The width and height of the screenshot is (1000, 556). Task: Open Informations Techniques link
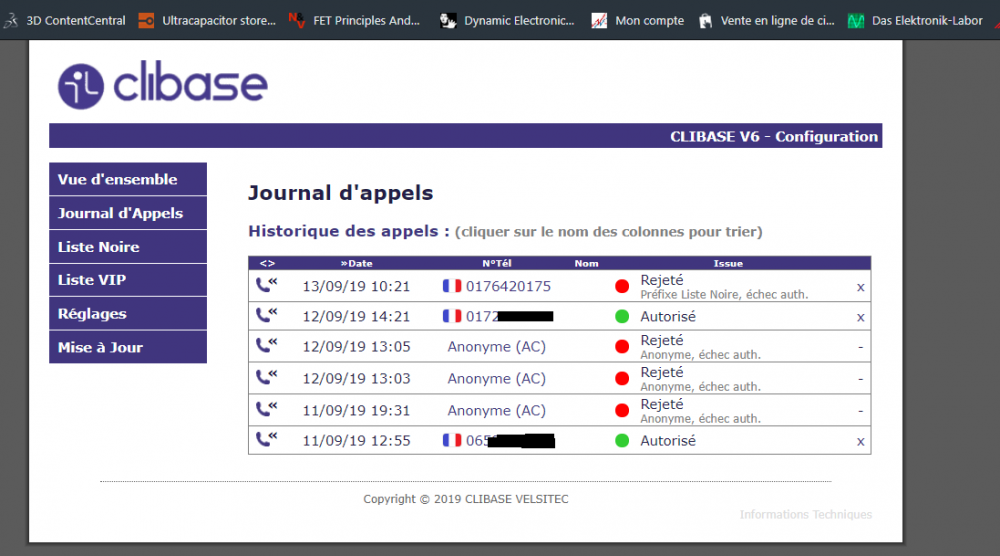tap(805, 515)
